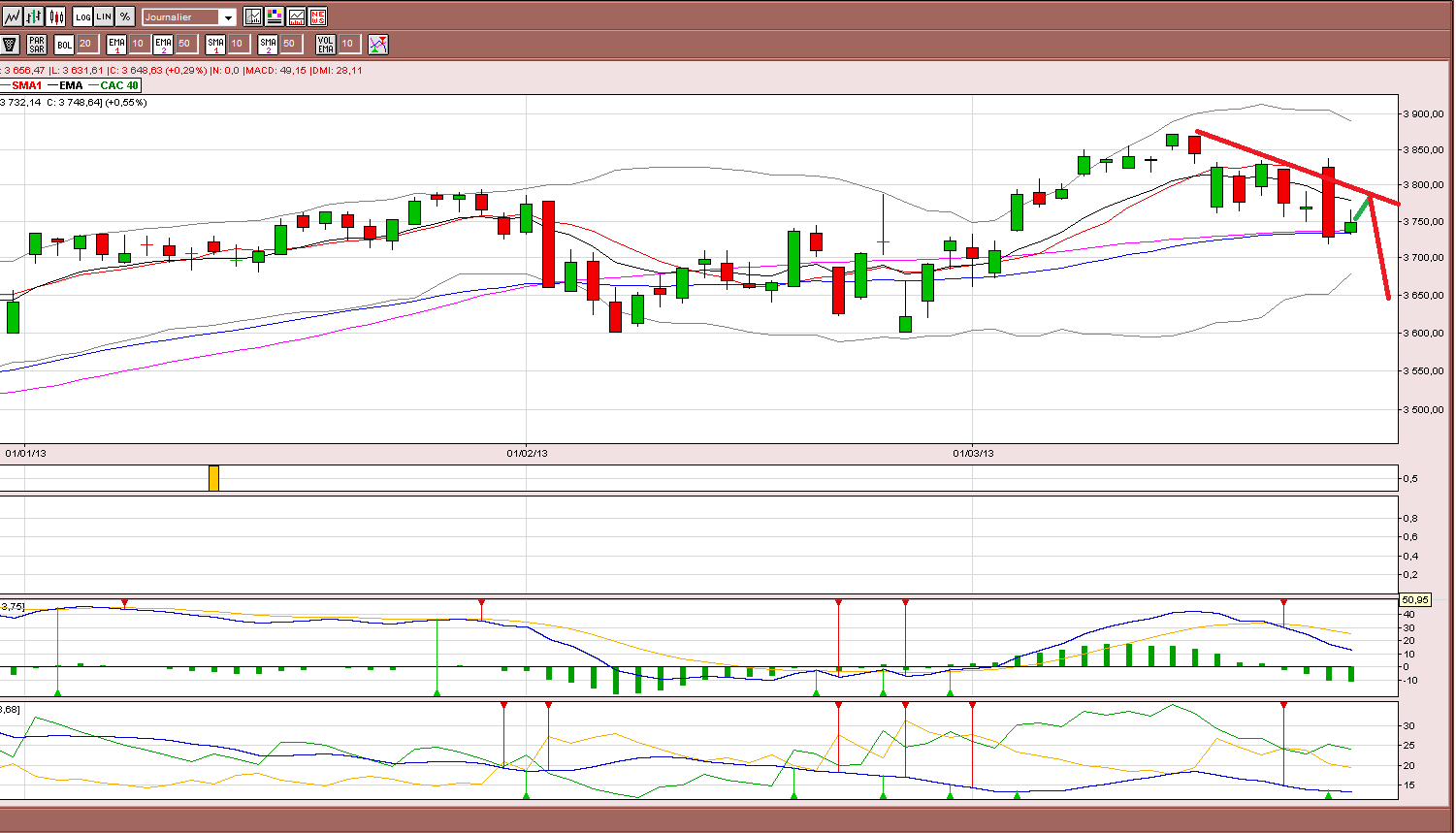Edit the SMA 2 period field
1456x833 pixels.
(x=290, y=44)
